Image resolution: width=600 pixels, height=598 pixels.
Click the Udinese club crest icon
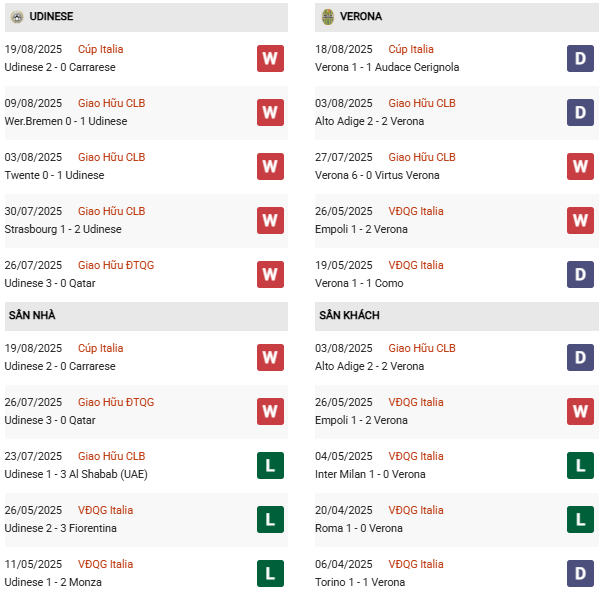coord(17,17)
